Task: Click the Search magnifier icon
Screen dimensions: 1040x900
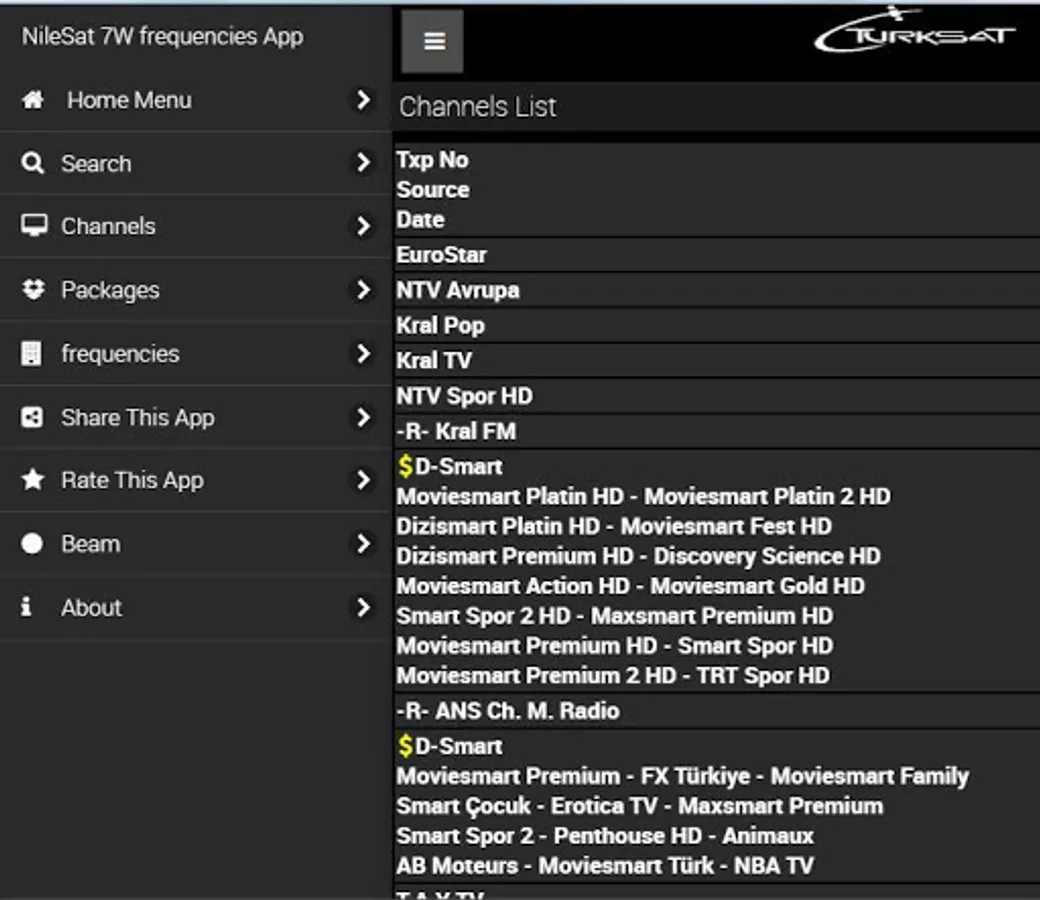Action: [x=32, y=163]
